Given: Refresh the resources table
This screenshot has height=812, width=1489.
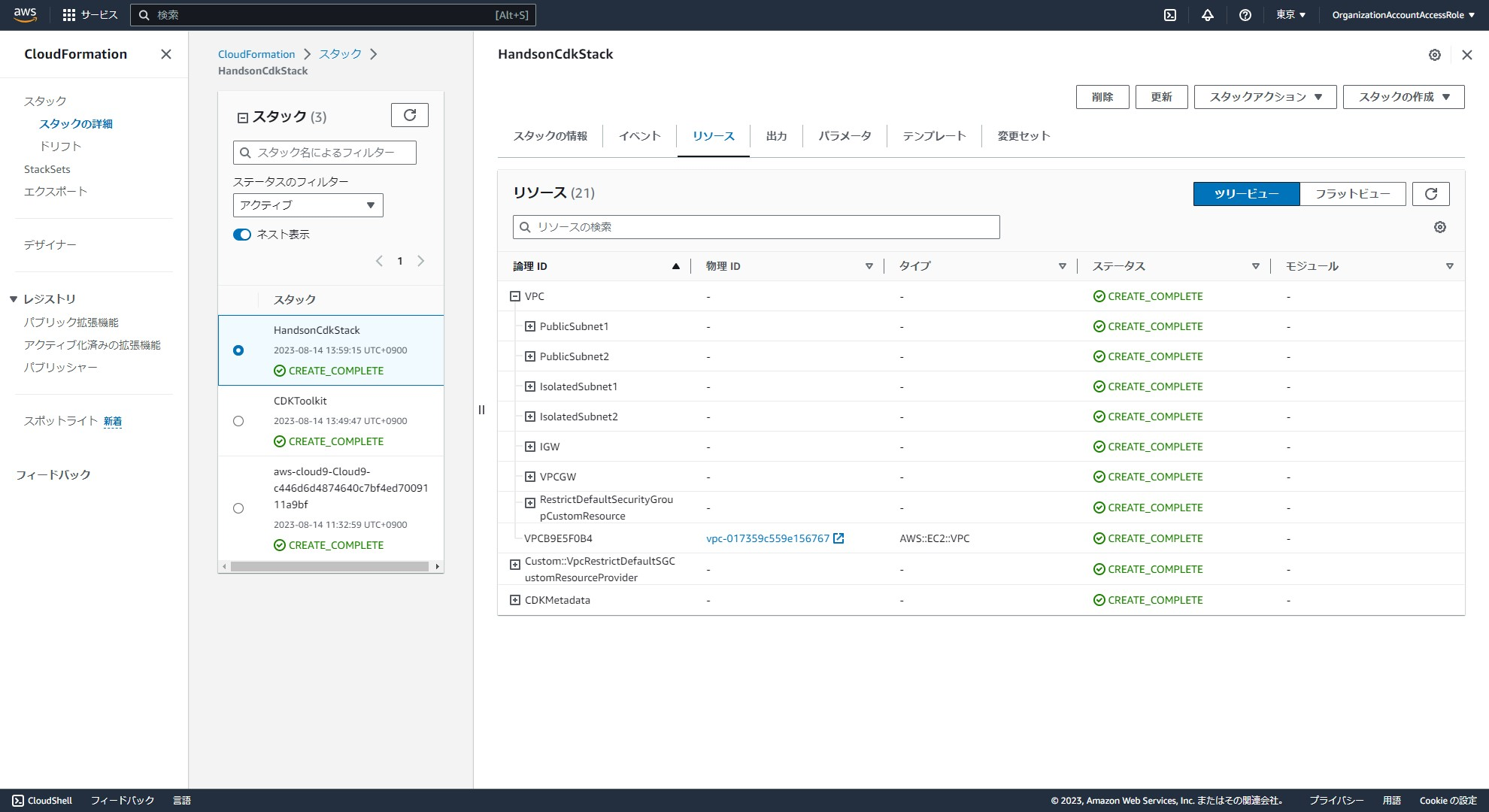Looking at the screenshot, I should 1430,194.
